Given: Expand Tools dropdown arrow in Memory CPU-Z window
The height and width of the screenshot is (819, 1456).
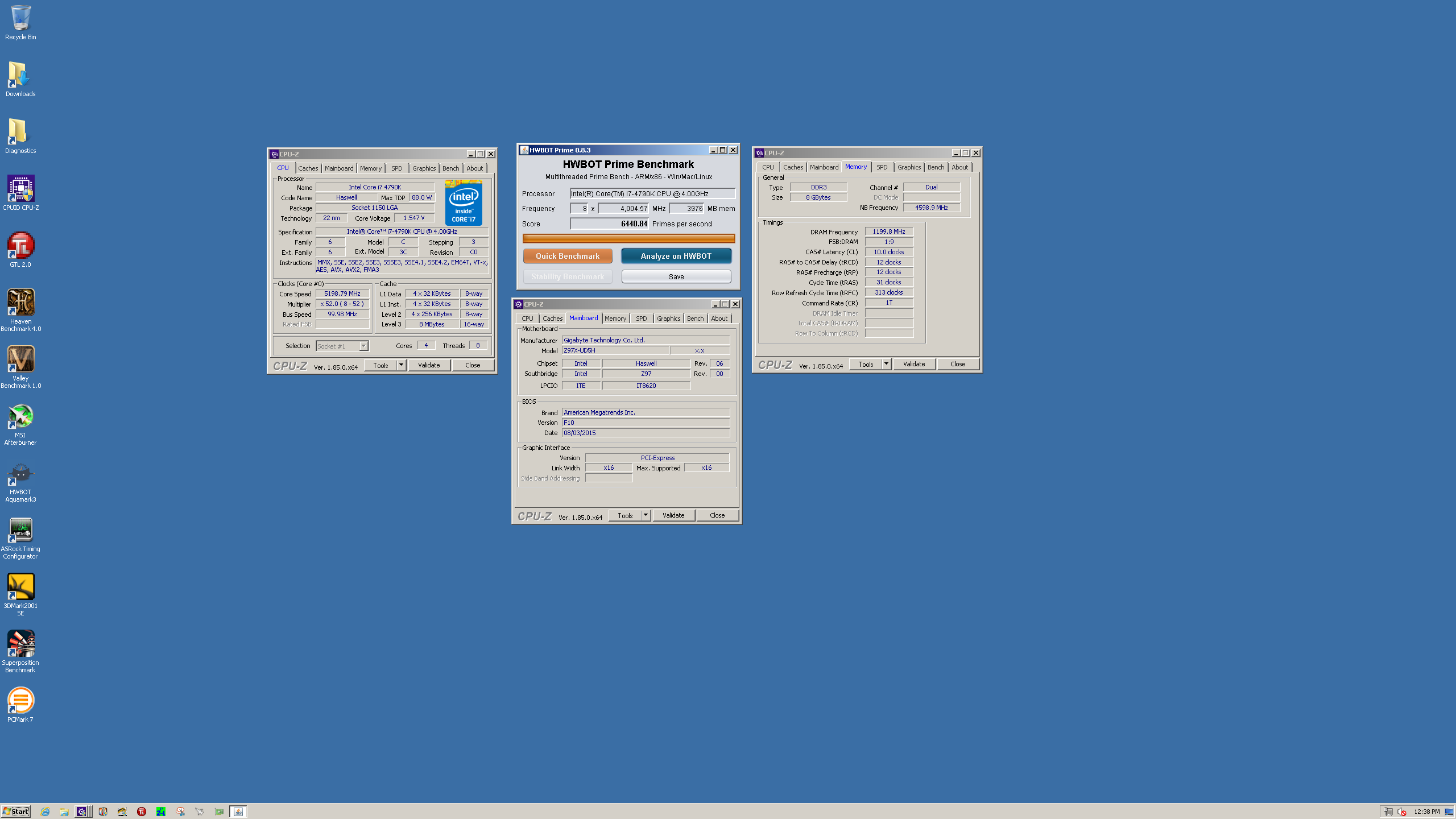Looking at the screenshot, I should pos(886,364).
